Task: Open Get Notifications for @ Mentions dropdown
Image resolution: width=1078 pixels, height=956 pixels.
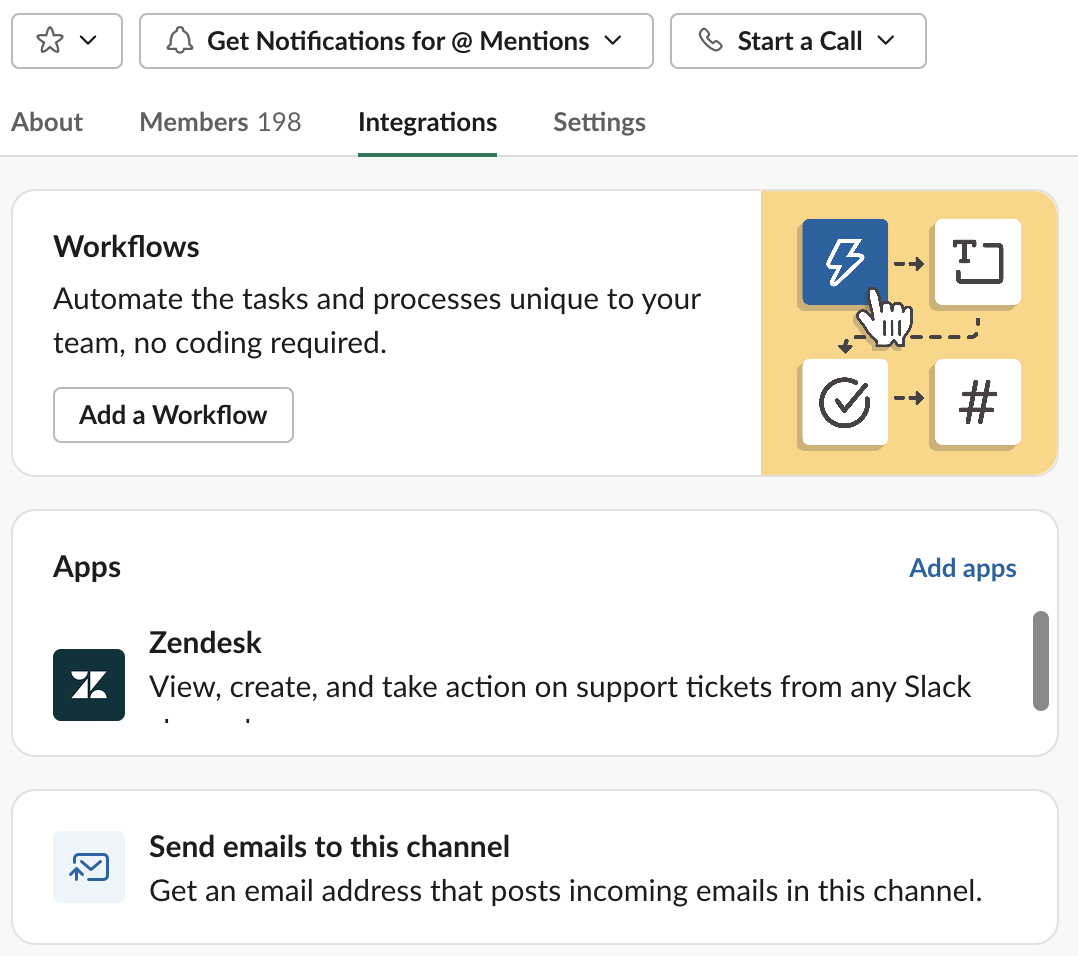Action: click(396, 41)
